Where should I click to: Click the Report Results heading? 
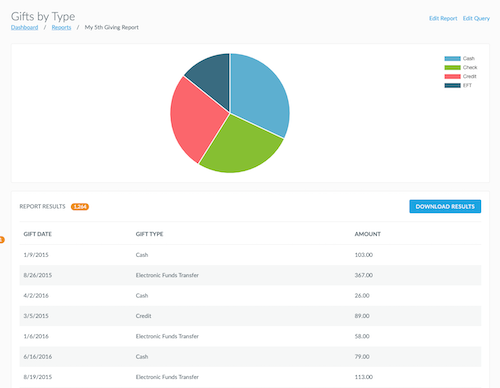click(42, 207)
